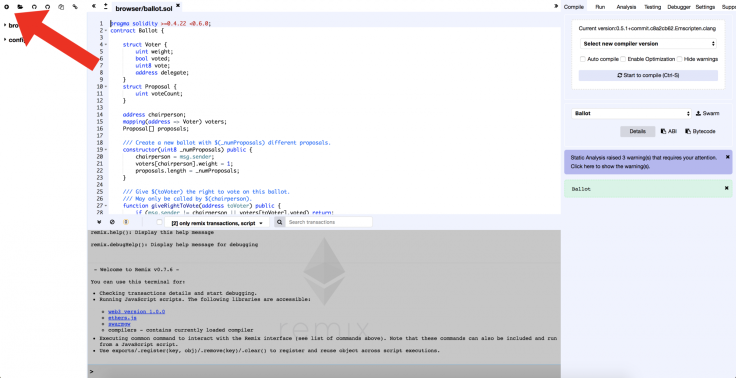The image size is (736, 378).
Task: Click the second GitHub gist icon
Action: pos(47,7)
